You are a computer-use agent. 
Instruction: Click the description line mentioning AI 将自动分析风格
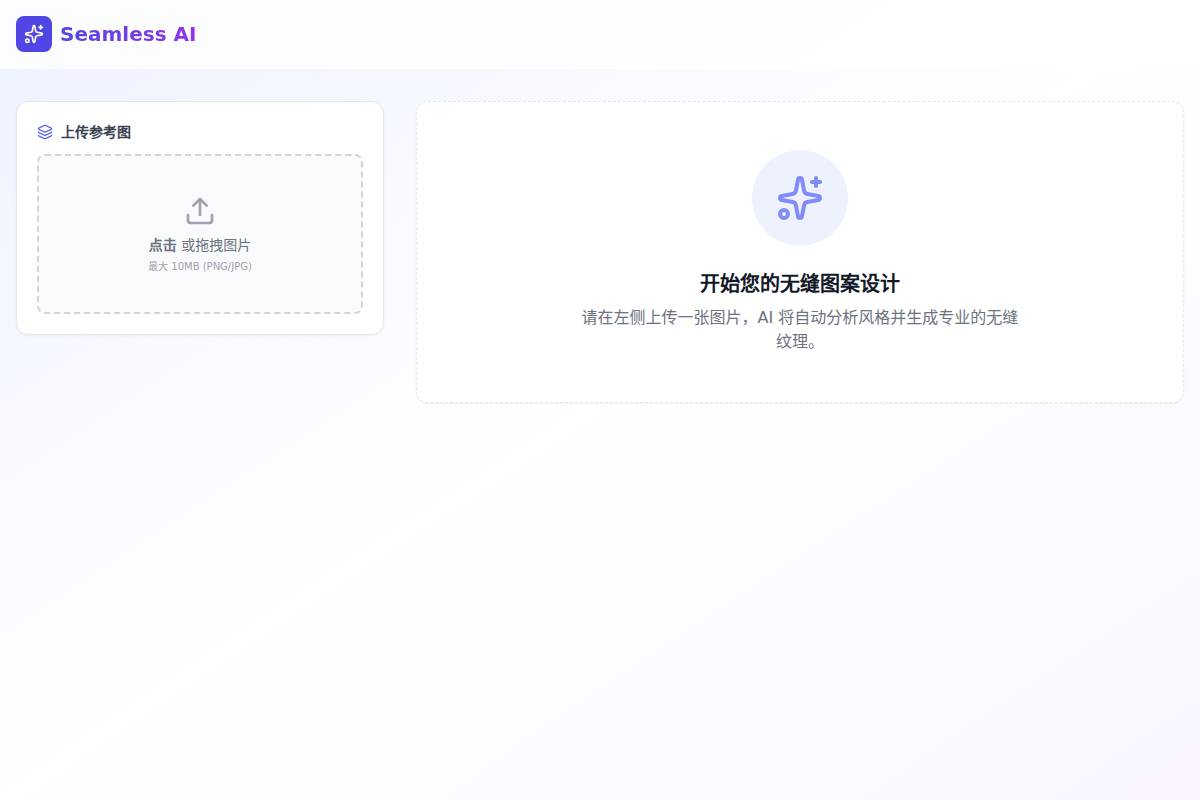pyautogui.click(x=800, y=317)
